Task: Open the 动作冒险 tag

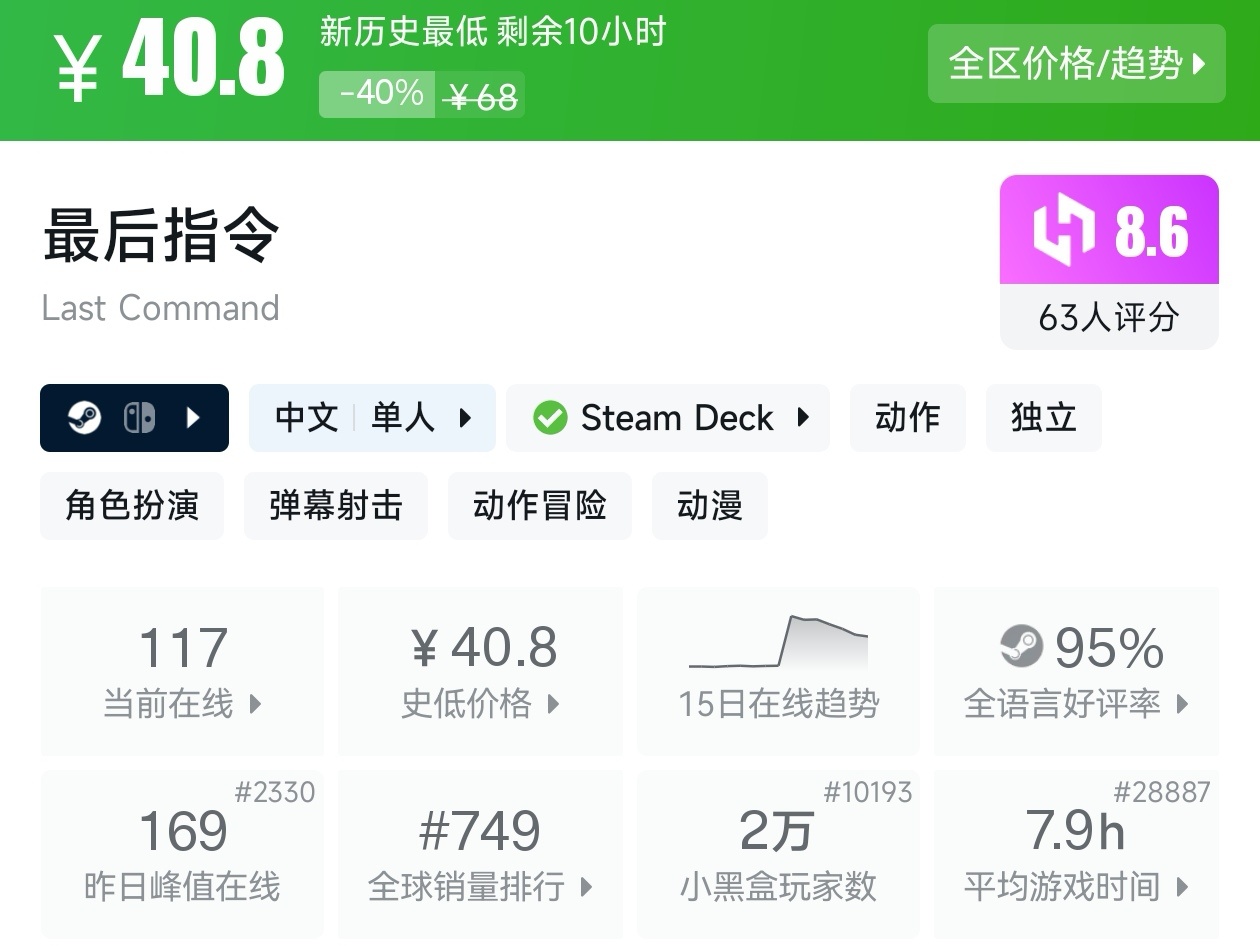Action: 540,506
